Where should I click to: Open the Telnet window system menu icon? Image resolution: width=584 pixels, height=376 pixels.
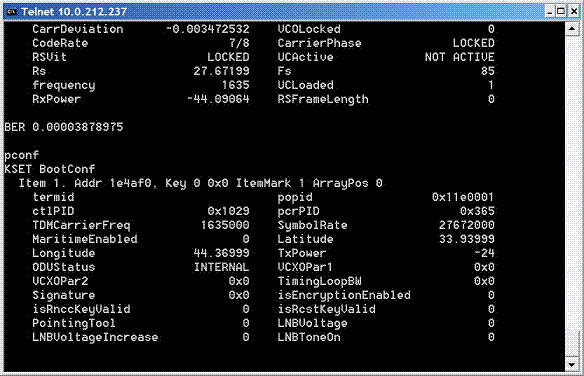12,12
